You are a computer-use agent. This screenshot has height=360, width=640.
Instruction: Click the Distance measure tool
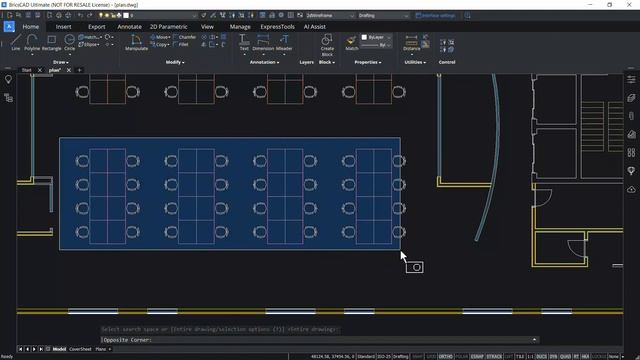[411, 42]
